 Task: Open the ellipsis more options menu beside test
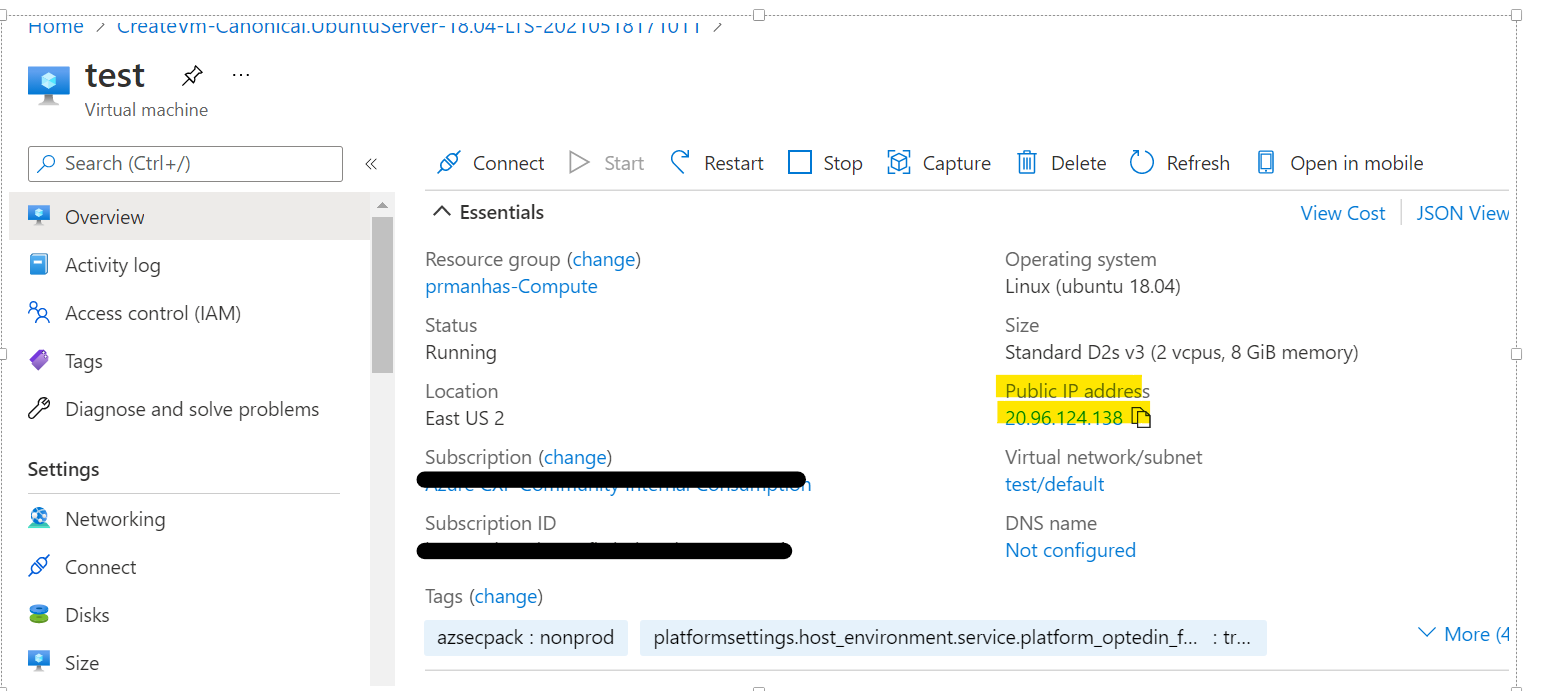click(x=241, y=75)
